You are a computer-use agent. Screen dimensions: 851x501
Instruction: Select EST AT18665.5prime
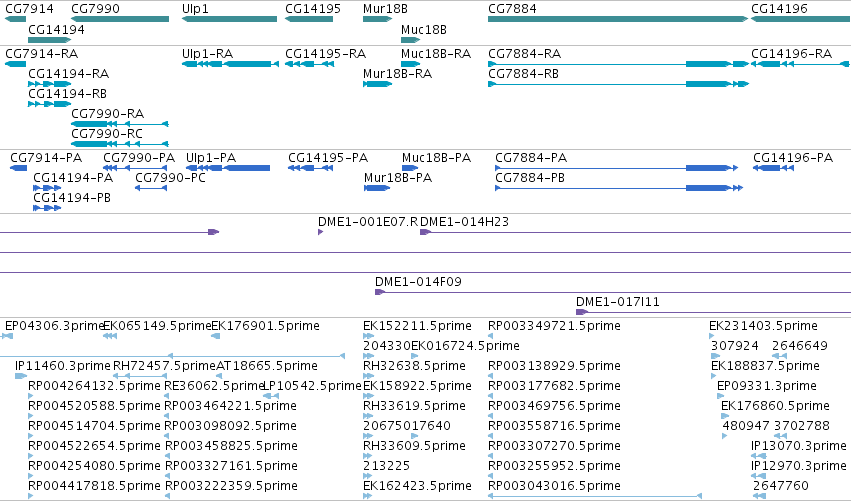267,366
